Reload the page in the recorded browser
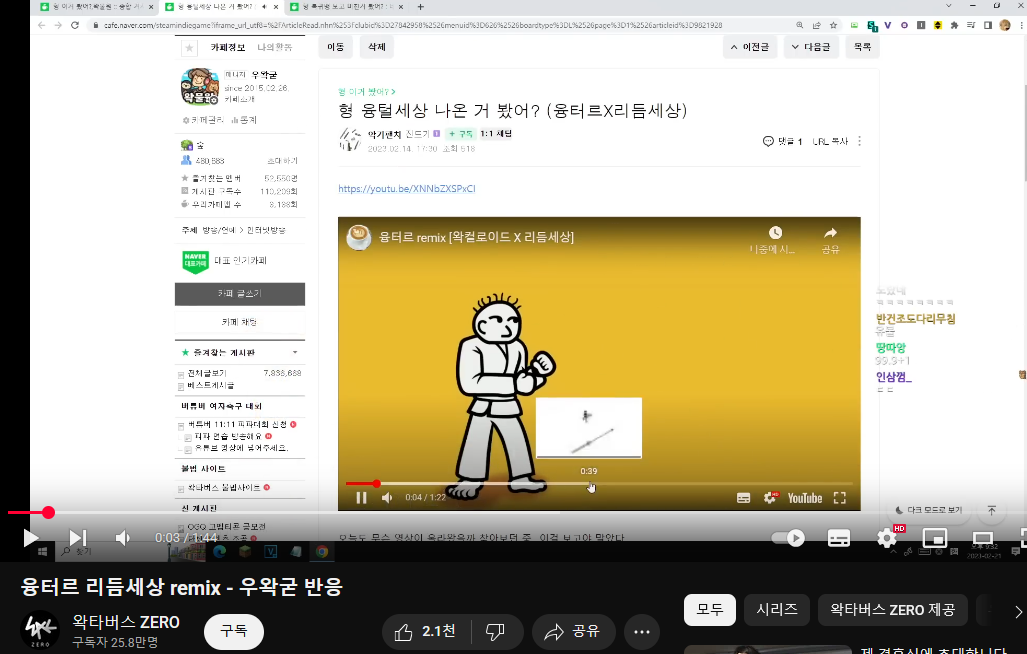Screen dimensions: 1027x654 point(75,25)
